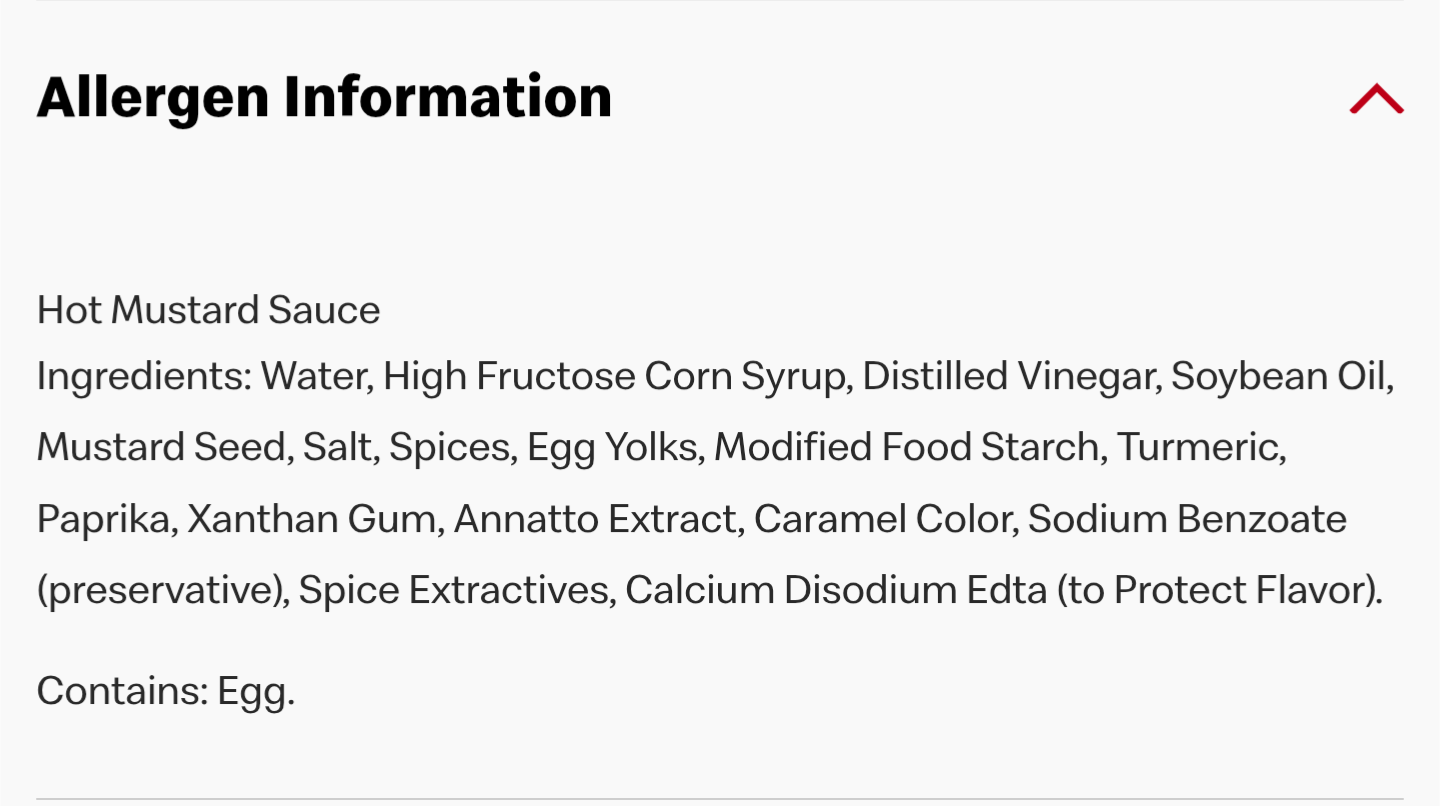1440x806 pixels.
Task: Click "High Fructose Corn Syrup" in ingredients
Action: [614, 377]
